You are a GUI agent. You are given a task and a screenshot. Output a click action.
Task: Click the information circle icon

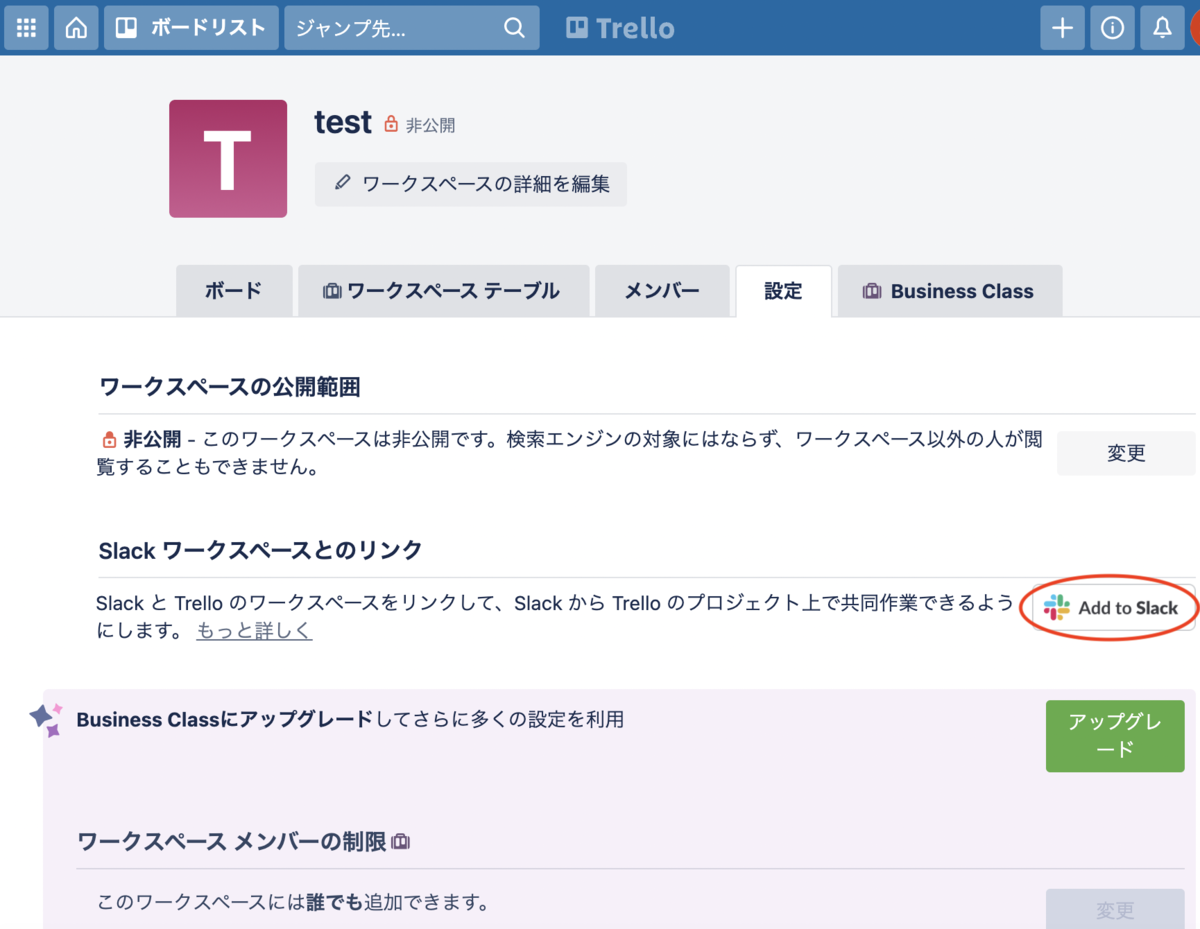pyautogui.click(x=1112, y=27)
